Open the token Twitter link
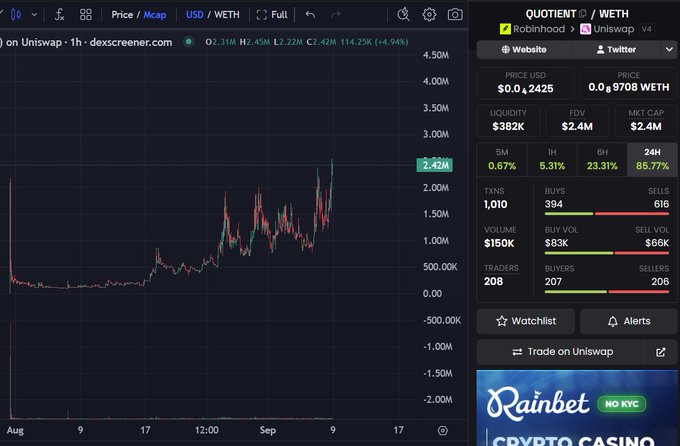The height and width of the screenshot is (446, 680). (x=616, y=49)
